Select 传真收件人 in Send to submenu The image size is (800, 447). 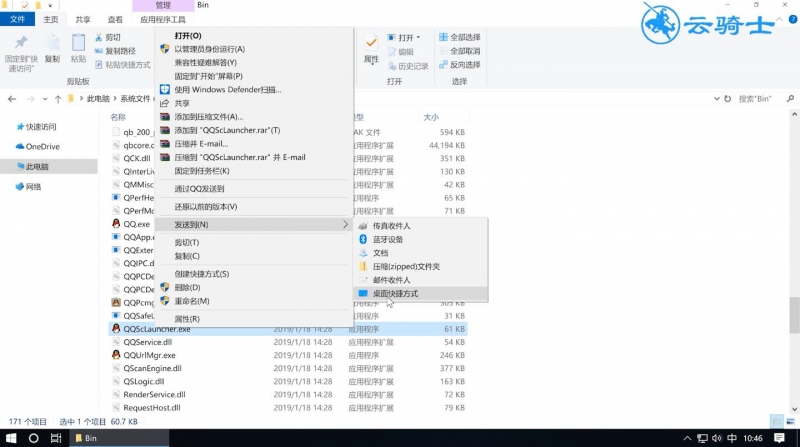point(420,226)
